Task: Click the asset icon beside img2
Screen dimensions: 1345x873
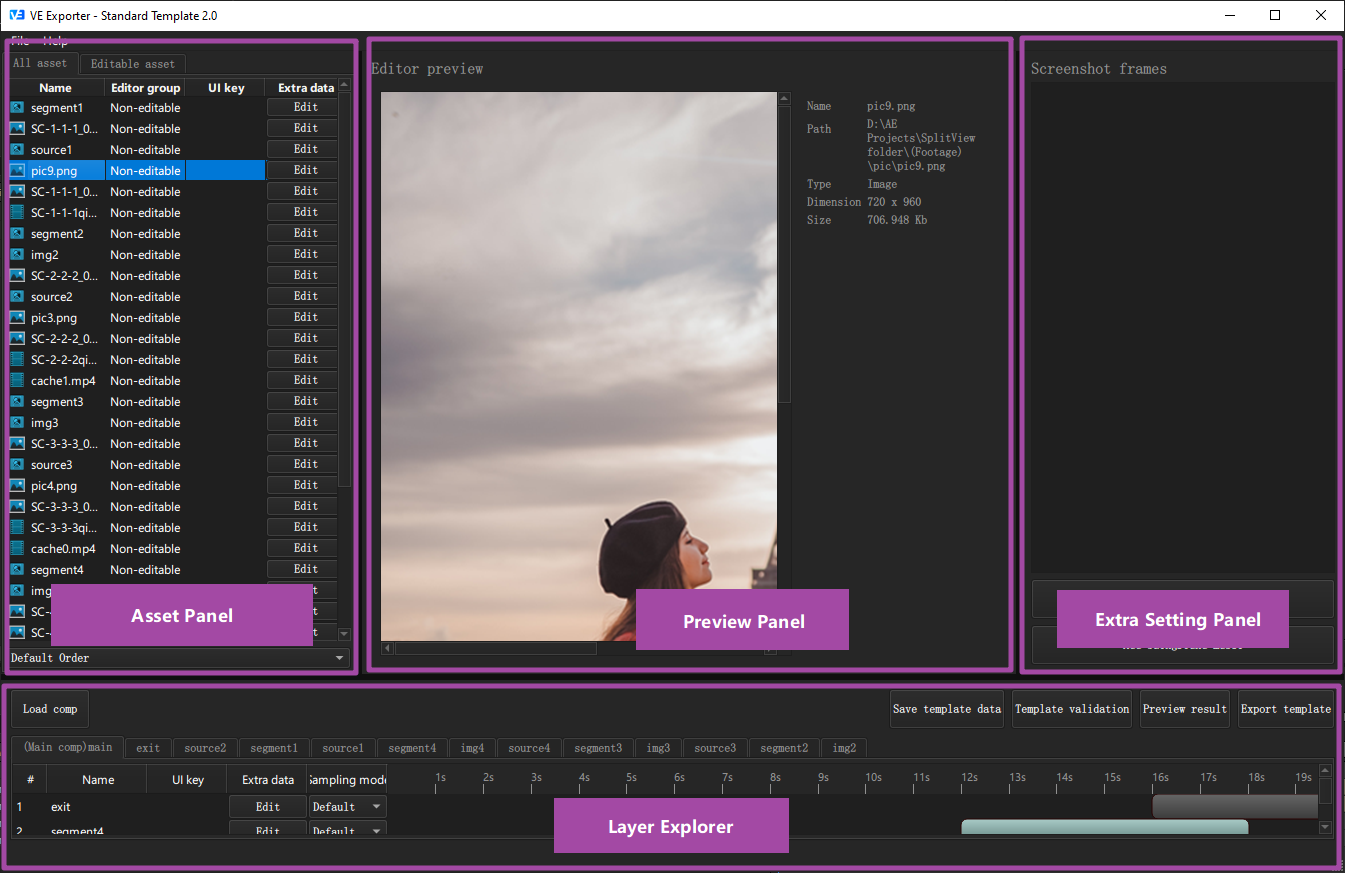Action: tap(16, 254)
